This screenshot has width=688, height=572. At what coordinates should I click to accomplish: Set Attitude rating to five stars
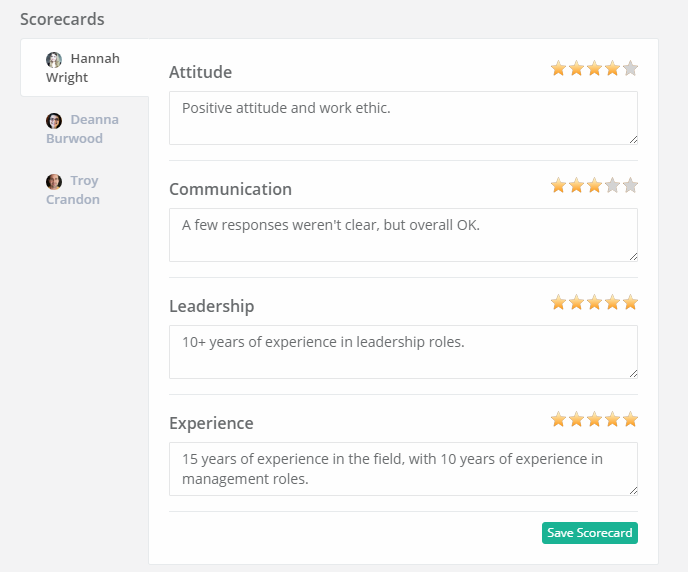(630, 68)
